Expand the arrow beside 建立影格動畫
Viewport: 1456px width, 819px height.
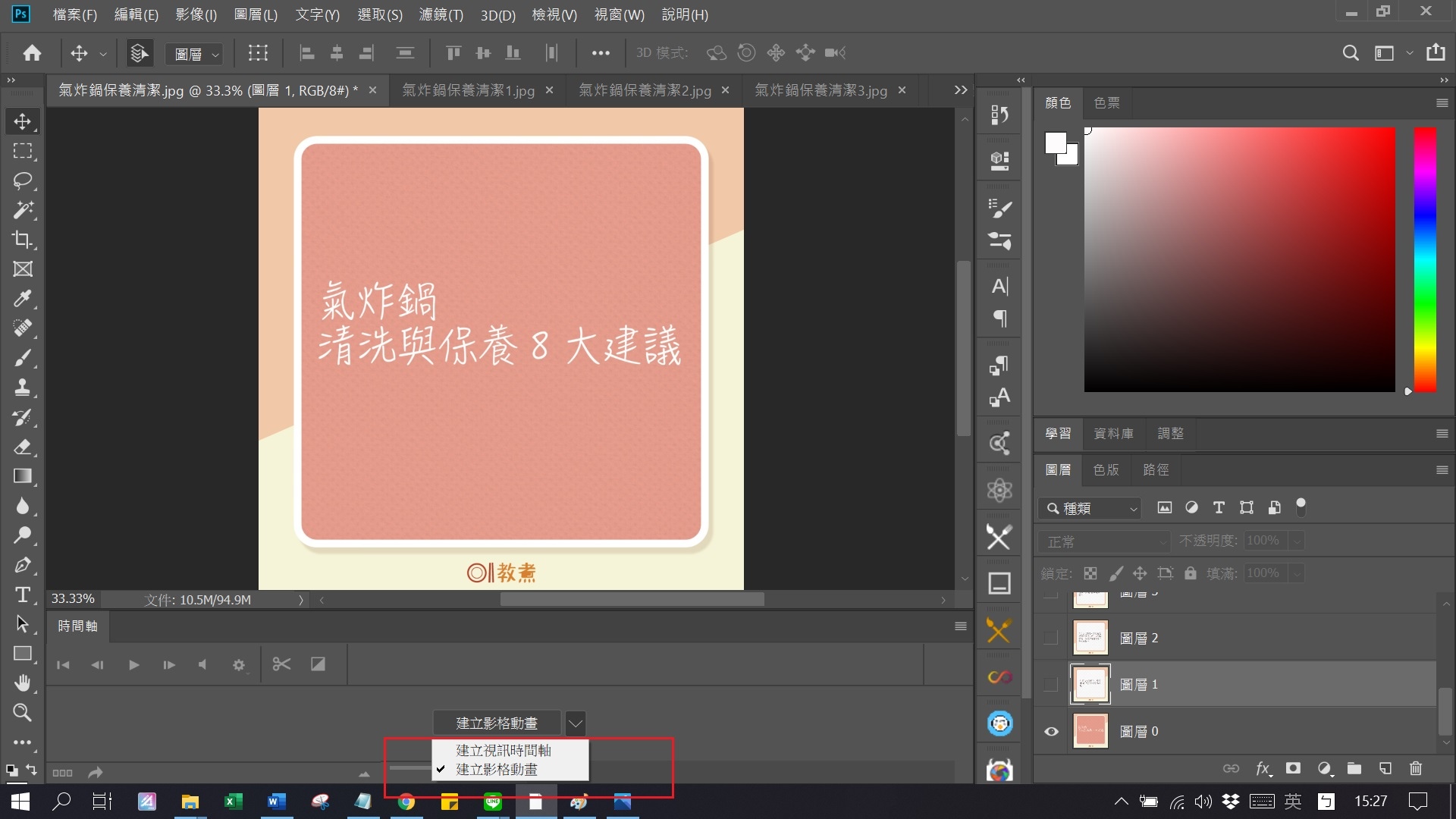(x=575, y=723)
